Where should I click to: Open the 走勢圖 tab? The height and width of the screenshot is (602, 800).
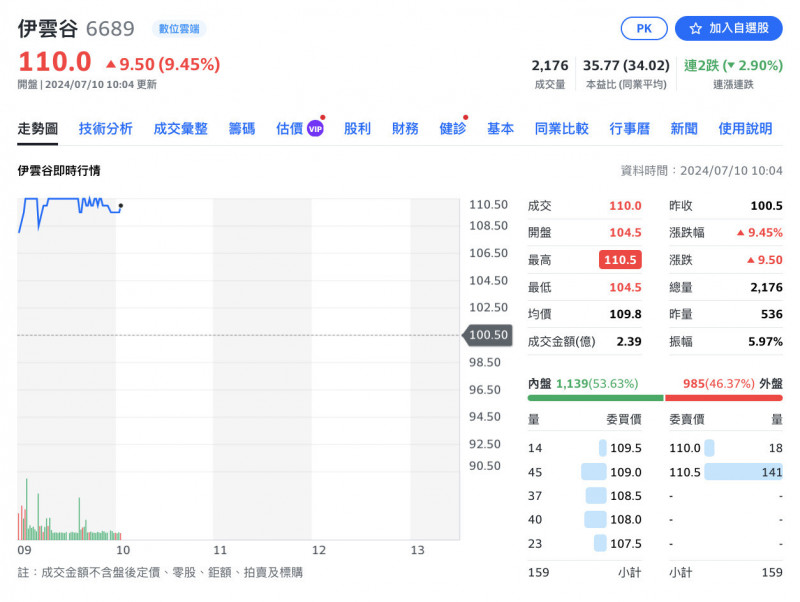coord(37,129)
